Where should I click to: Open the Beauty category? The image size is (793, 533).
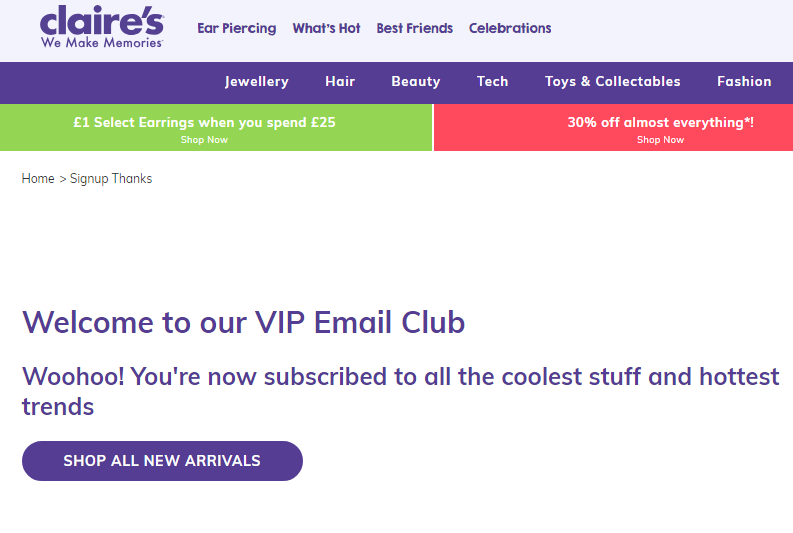[416, 81]
